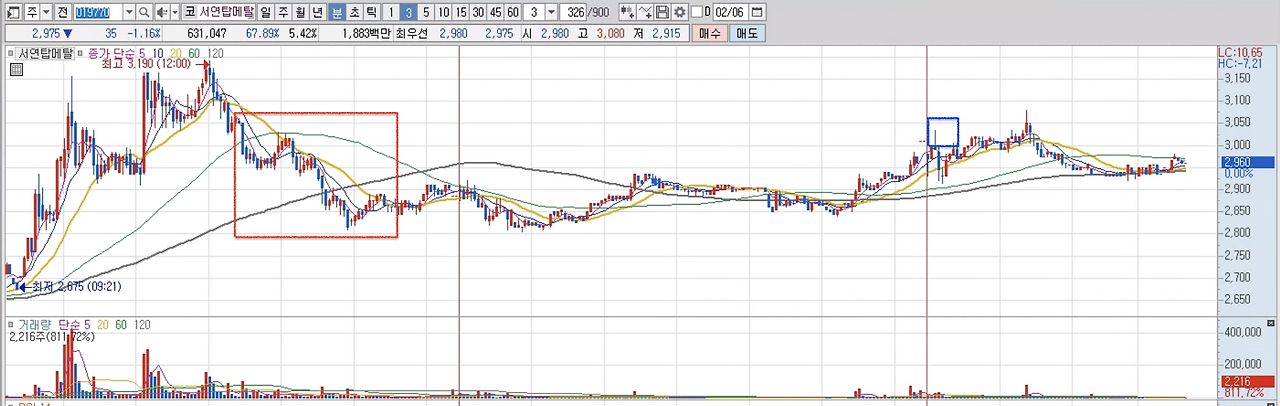Expand the custom interval dropdown arrow
1280x406 pixels.
pyautogui.click(x=551, y=12)
